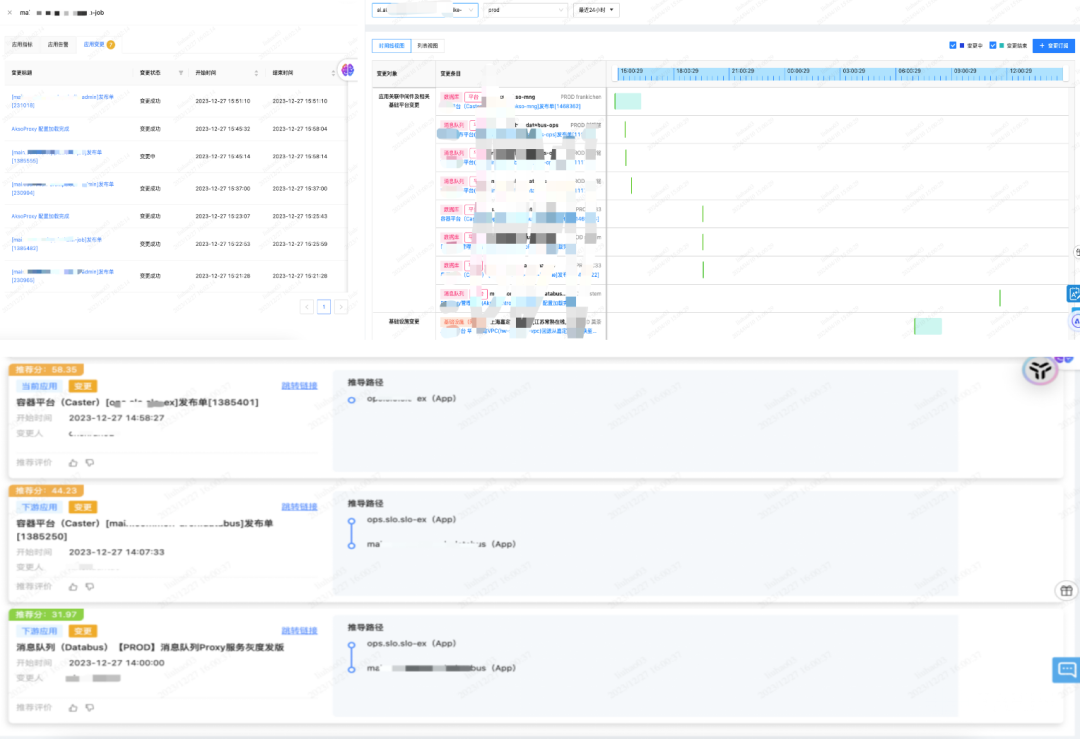Click the teal change block in PROD frankichen row
The height and width of the screenshot is (739, 1080).
coord(627,101)
